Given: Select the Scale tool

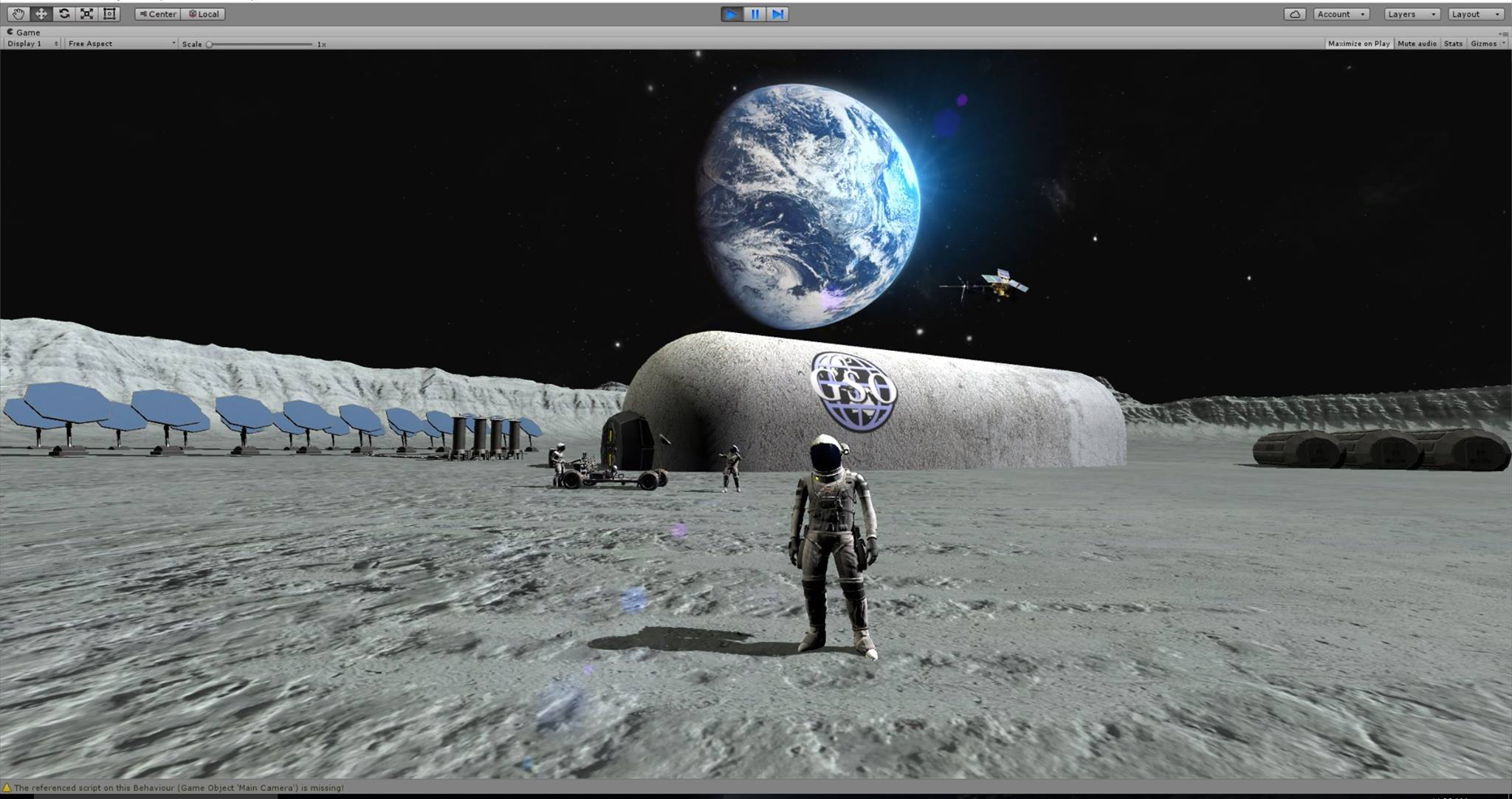Looking at the screenshot, I should point(87,14).
